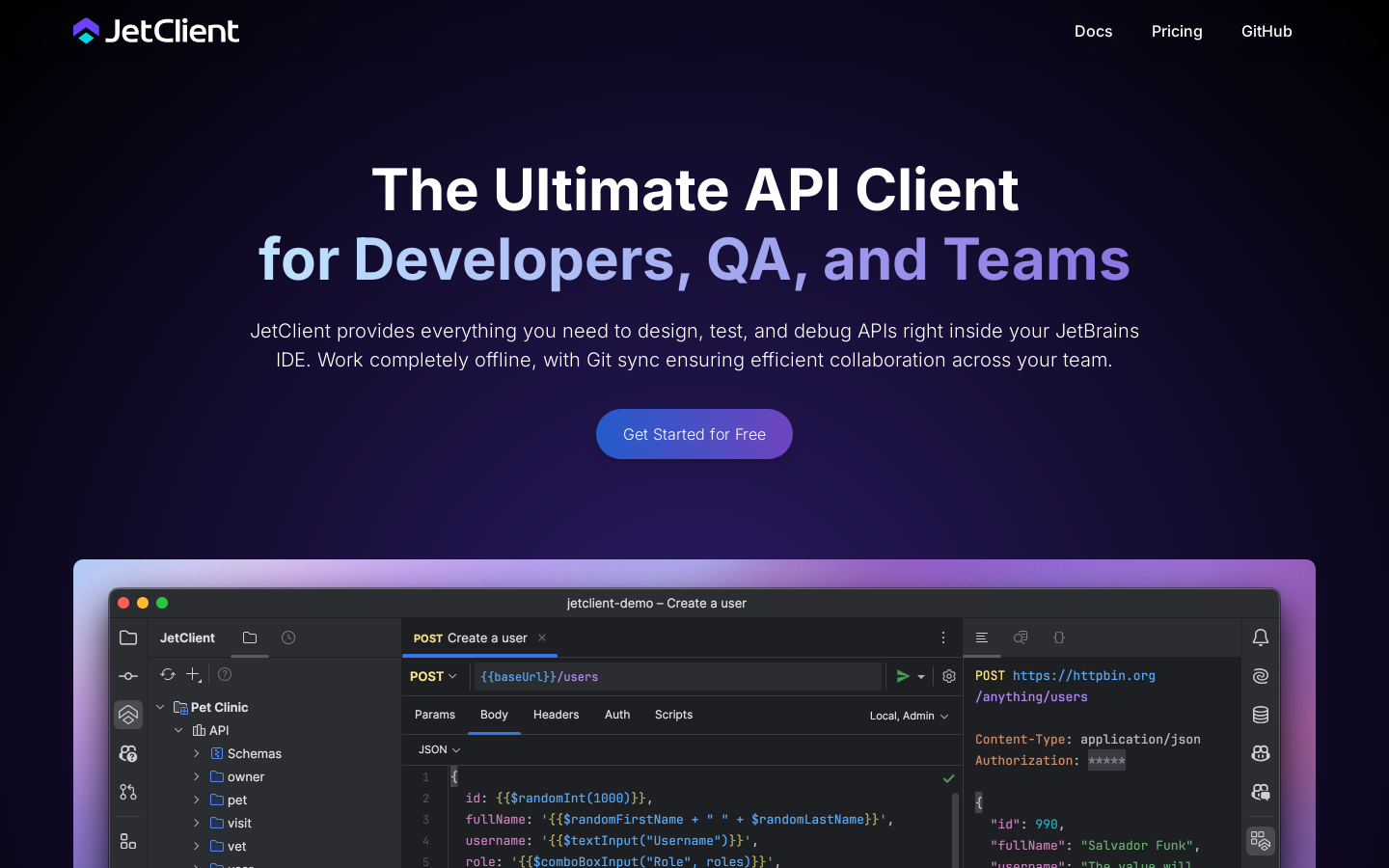Select the JetClient layered tool window icon
This screenshot has width=1389, height=868.
128,715
